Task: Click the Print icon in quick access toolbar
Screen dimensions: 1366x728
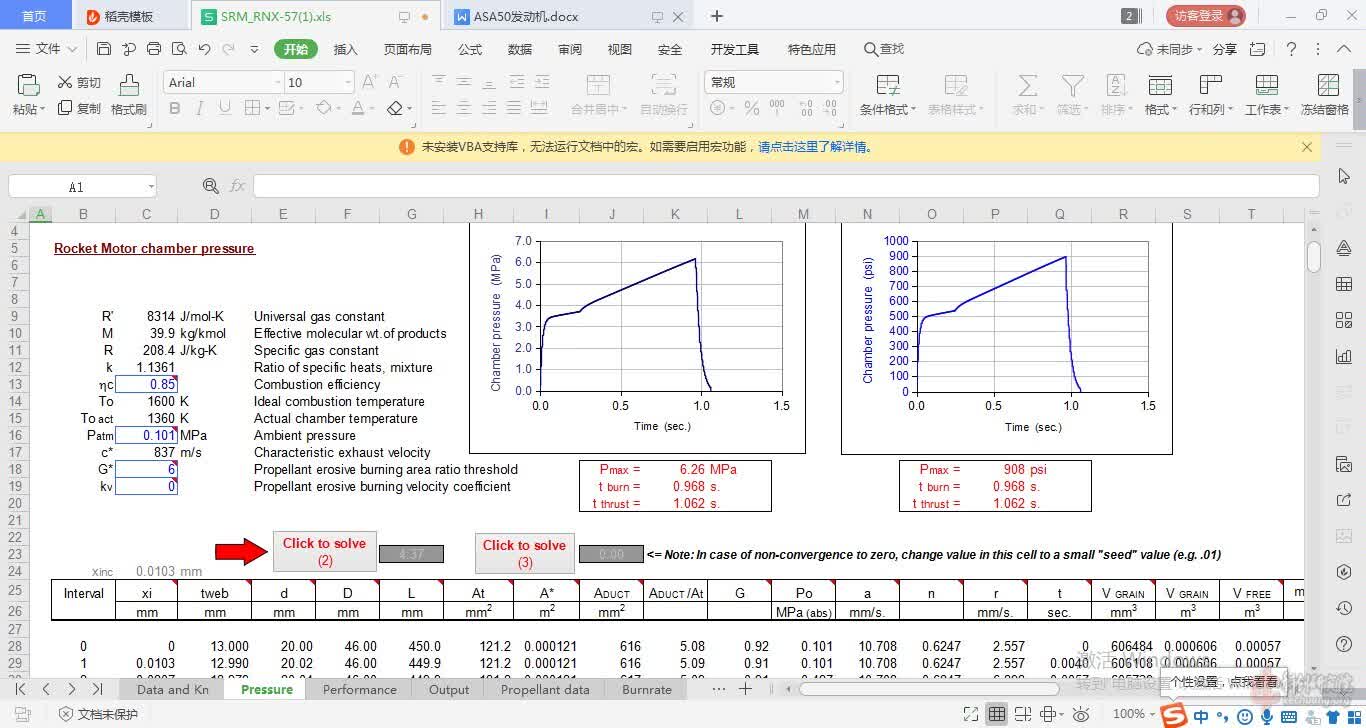Action: [x=154, y=49]
